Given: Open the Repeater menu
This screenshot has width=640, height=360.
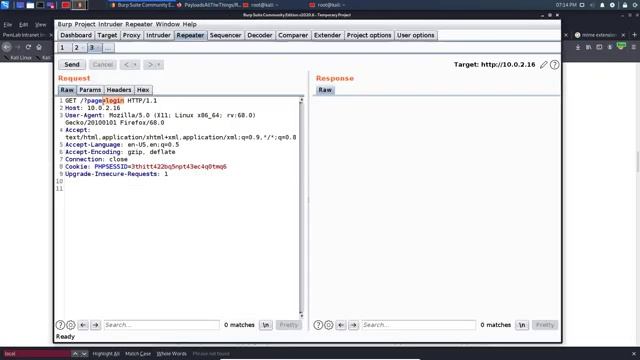Looking at the screenshot, I should (x=139, y=24).
